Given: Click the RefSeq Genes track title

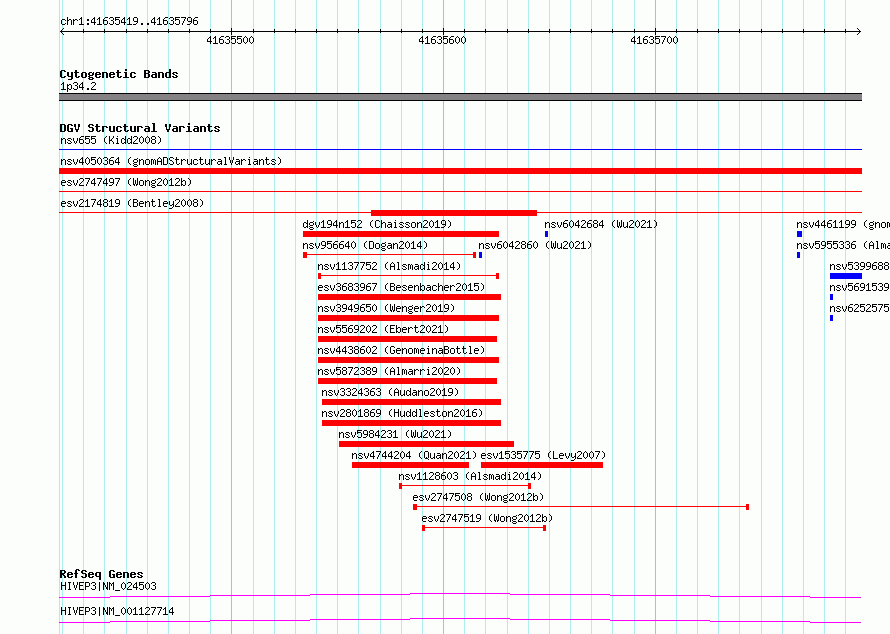Looking at the screenshot, I should tap(101, 574).
